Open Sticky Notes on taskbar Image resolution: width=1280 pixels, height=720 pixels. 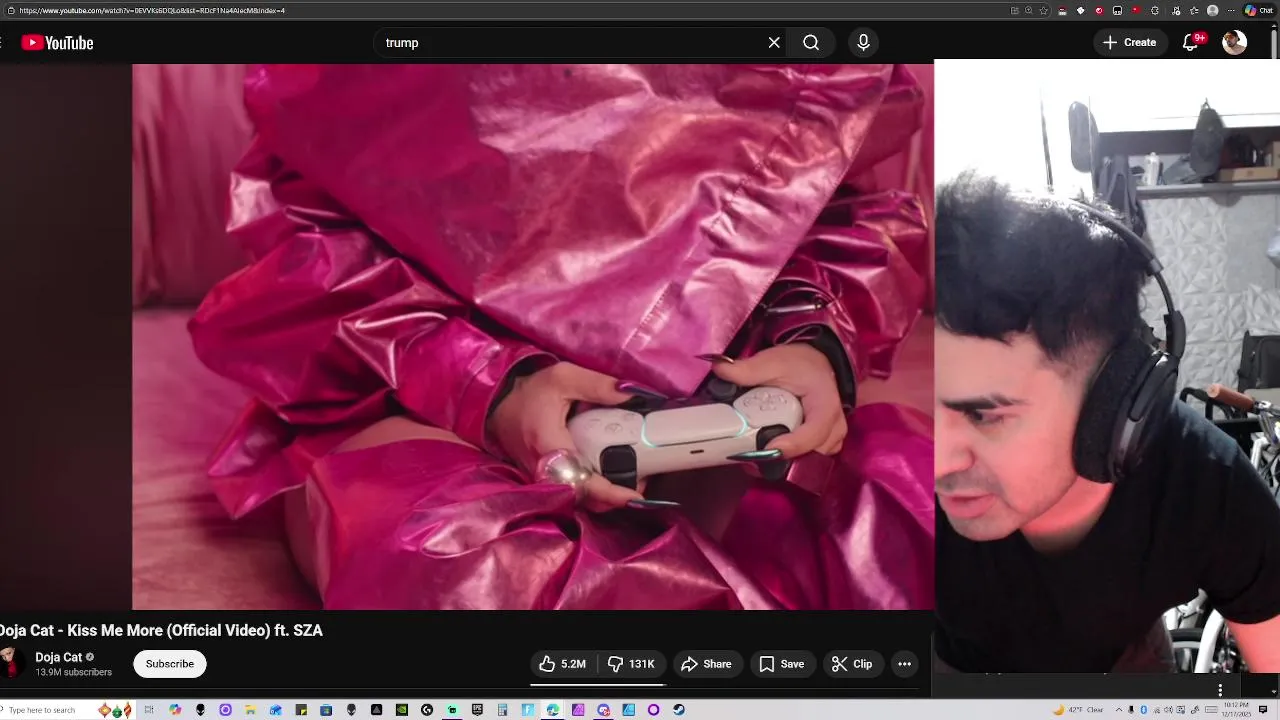click(301, 710)
